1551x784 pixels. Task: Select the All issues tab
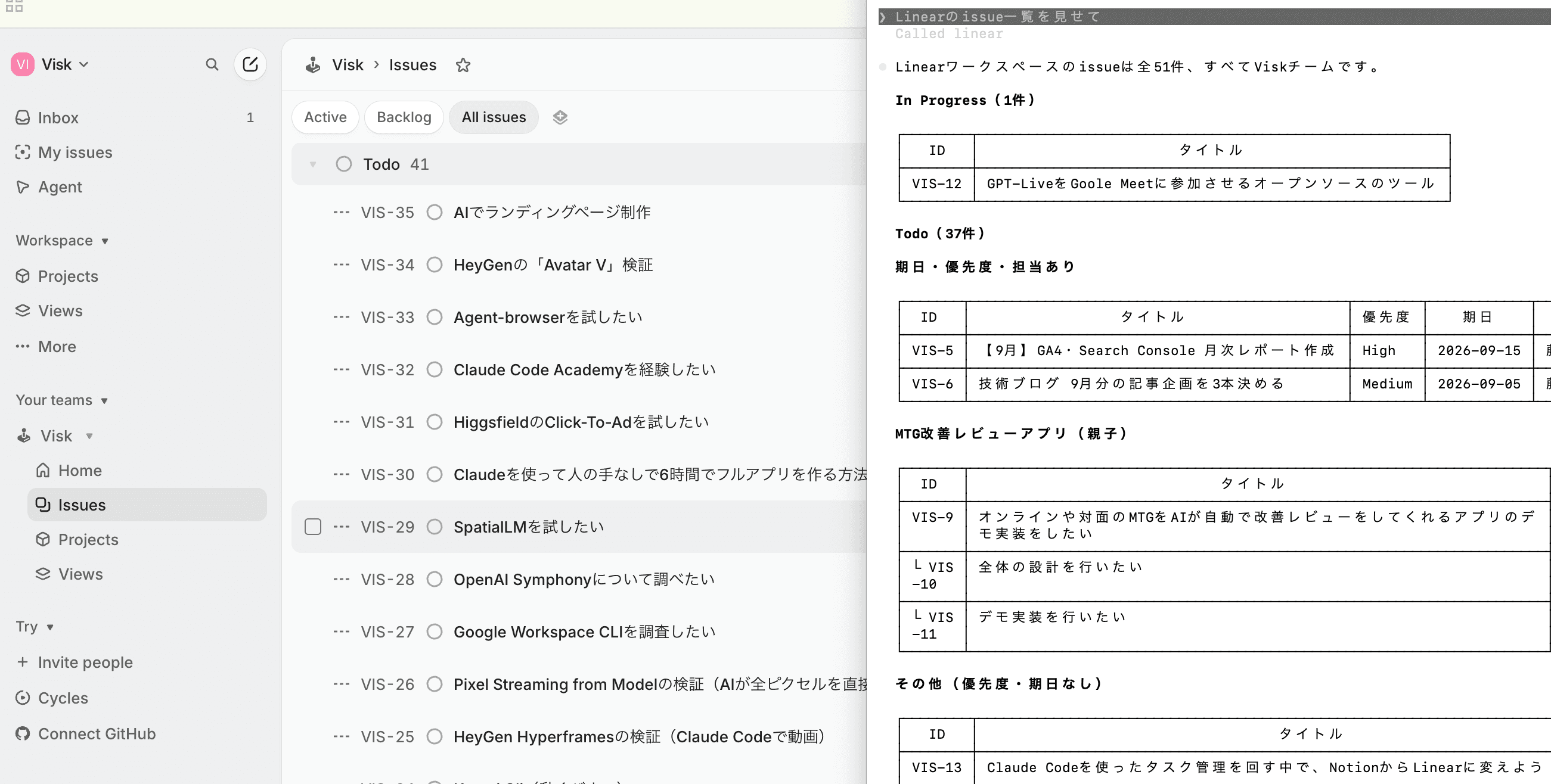(x=494, y=117)
